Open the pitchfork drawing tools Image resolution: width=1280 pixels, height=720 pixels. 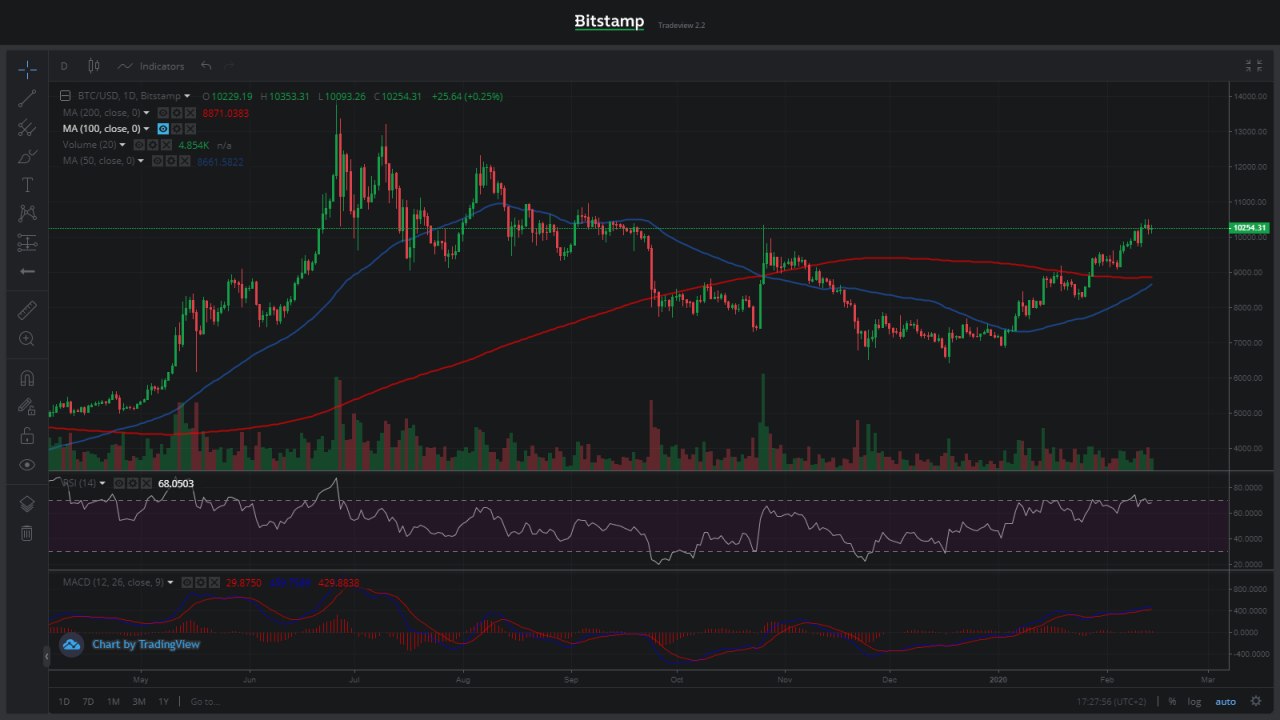(x=27, y=127)
